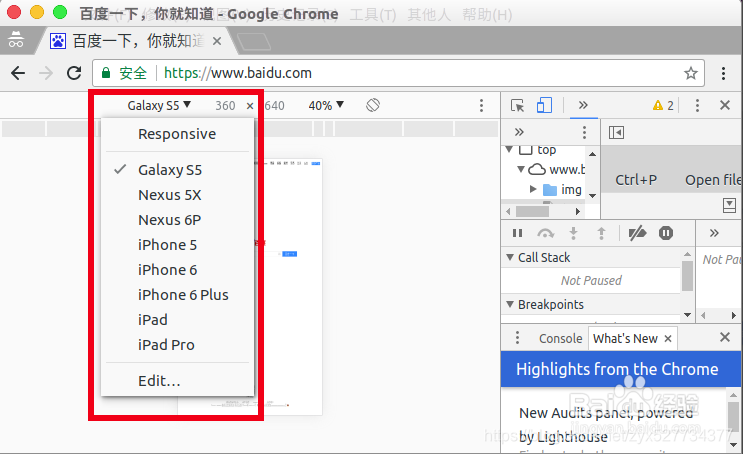Open the Sources navigator options menu
The height and width of the screenshot is (454, 743).
(584, 132)
